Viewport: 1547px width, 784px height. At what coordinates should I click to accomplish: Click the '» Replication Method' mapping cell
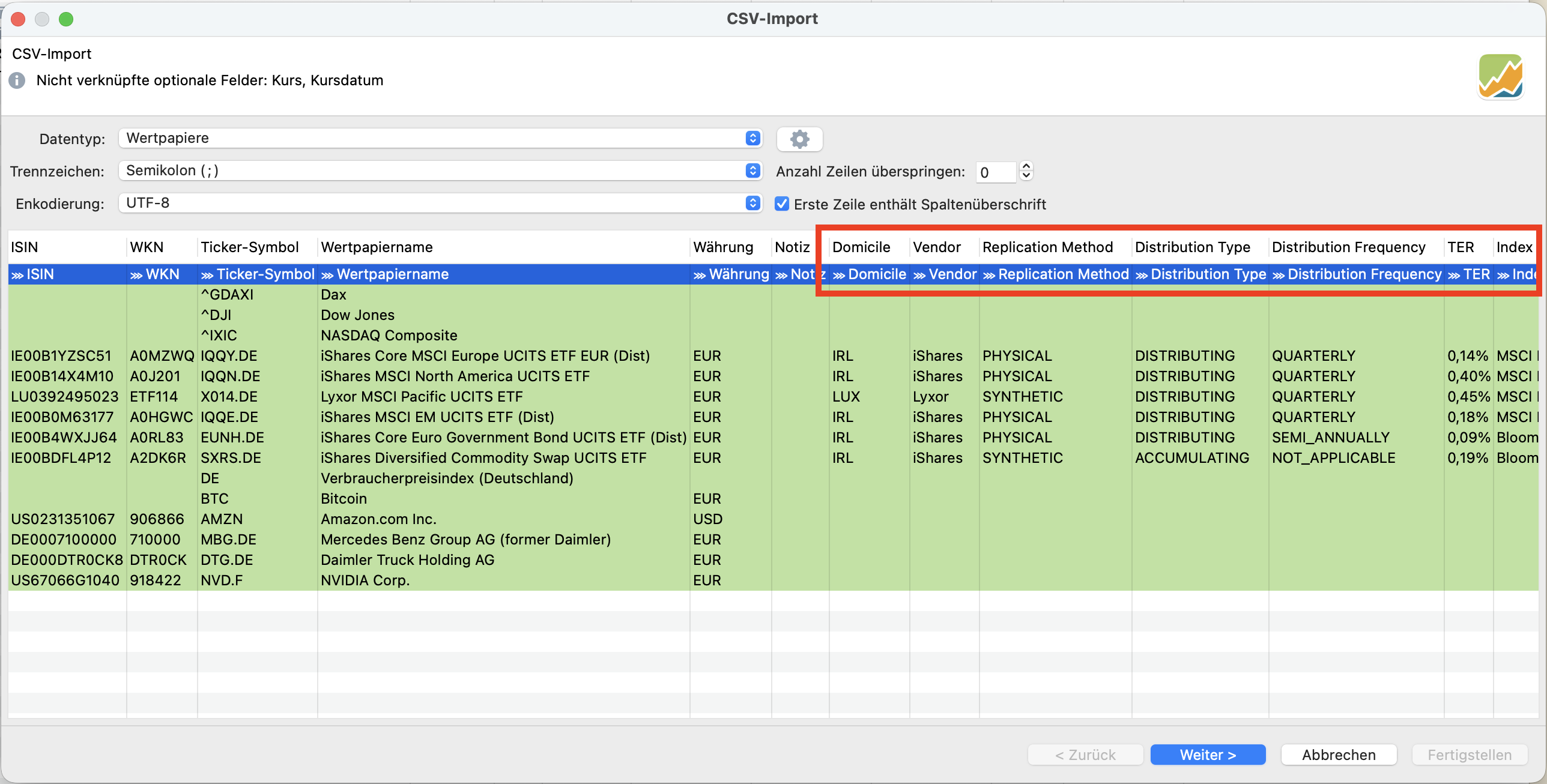(1056, 274)
